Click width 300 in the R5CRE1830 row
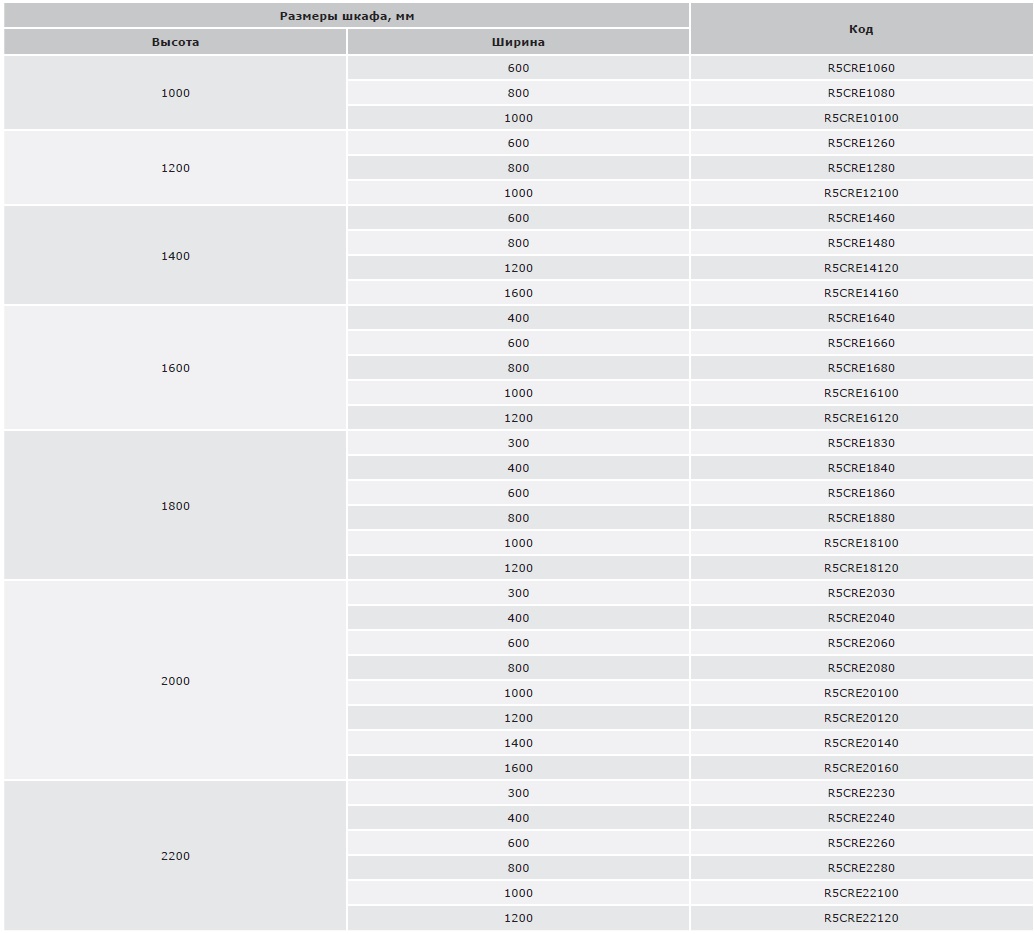Viewport: 1034px width, 934px height. point(518,443)
